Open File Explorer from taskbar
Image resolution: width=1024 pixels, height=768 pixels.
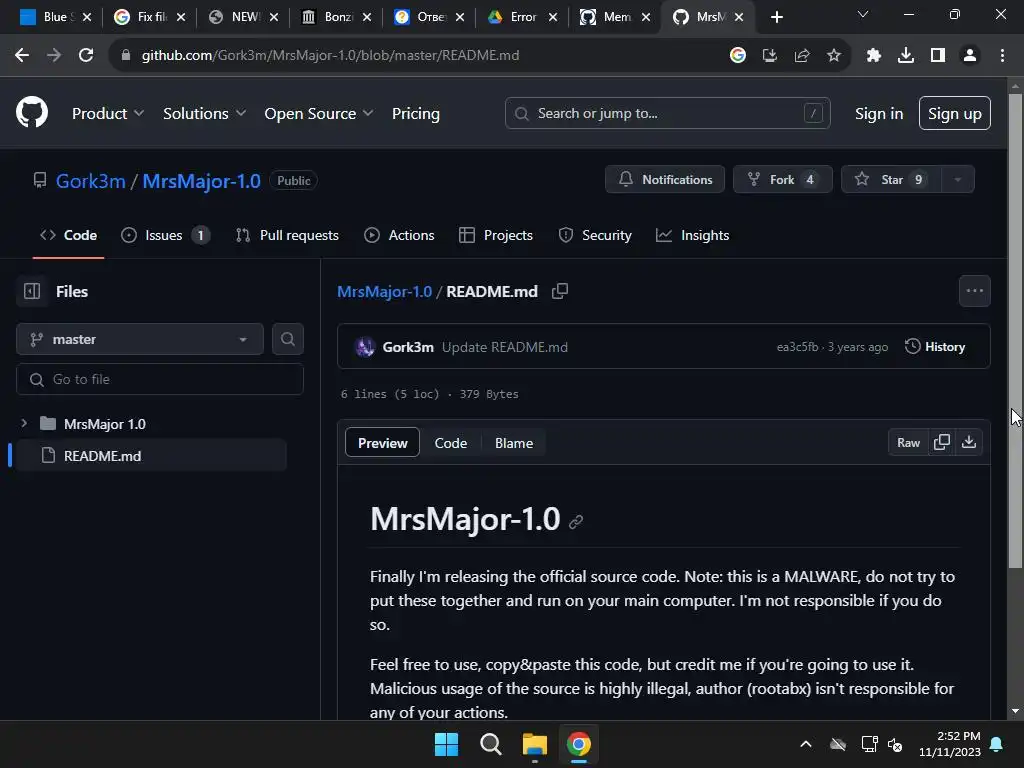click(534, 744)
